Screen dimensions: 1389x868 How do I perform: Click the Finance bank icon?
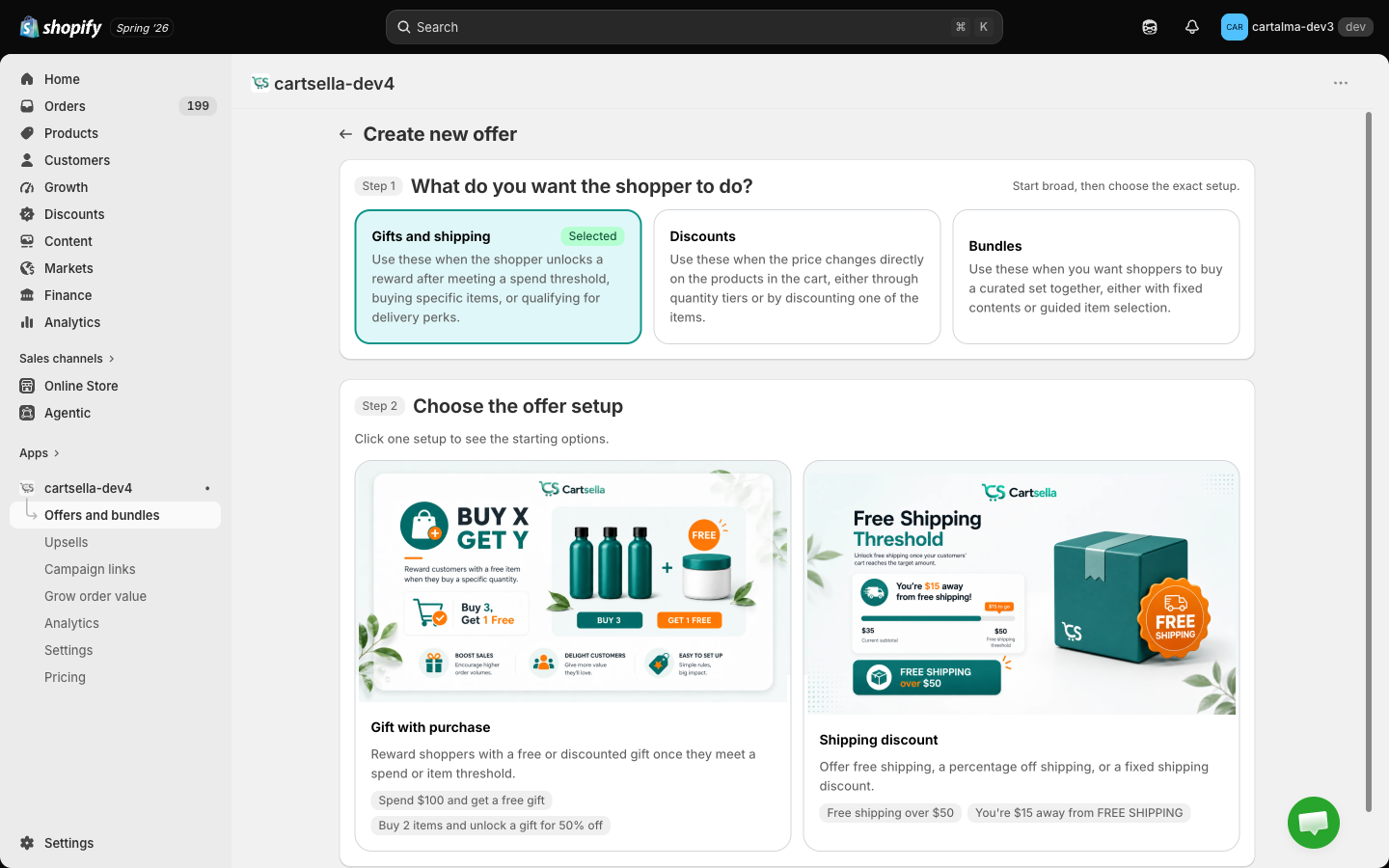(x=27, y=295)
